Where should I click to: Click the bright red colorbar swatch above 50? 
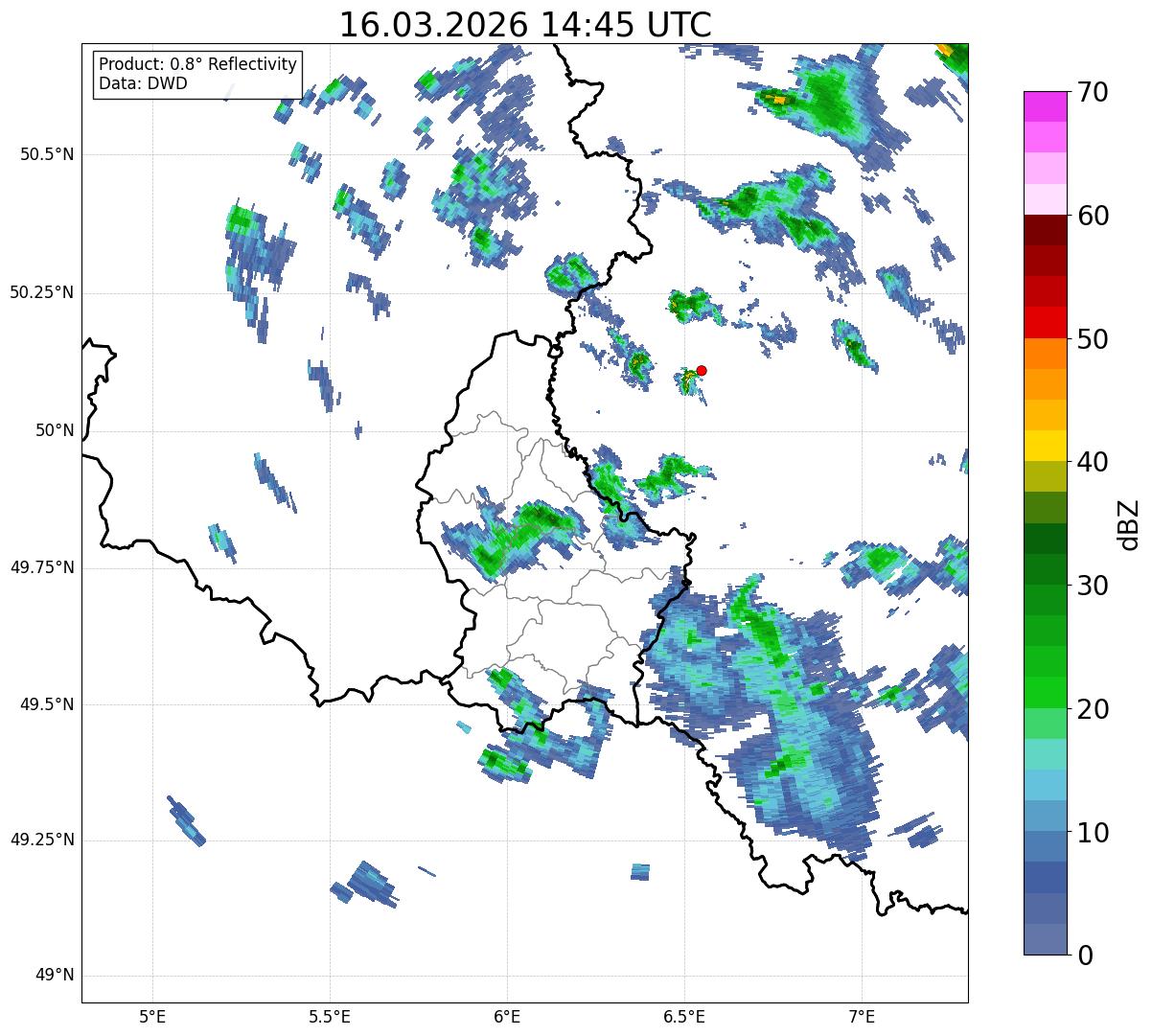1045,322
